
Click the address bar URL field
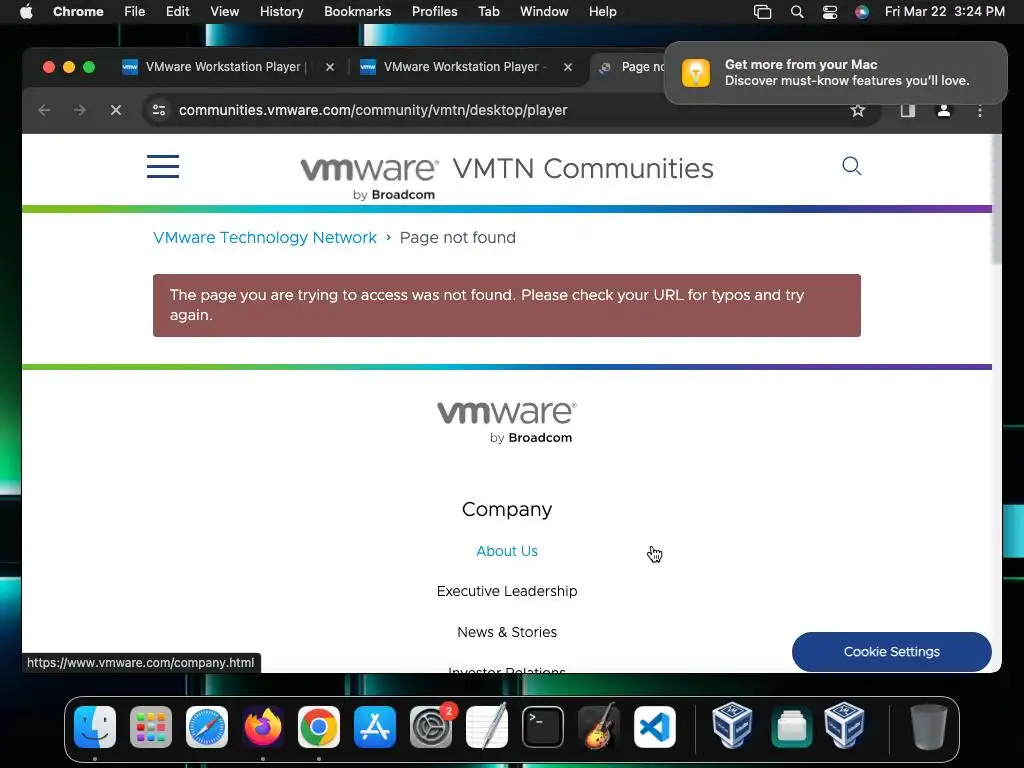click(x=509, y=110)
